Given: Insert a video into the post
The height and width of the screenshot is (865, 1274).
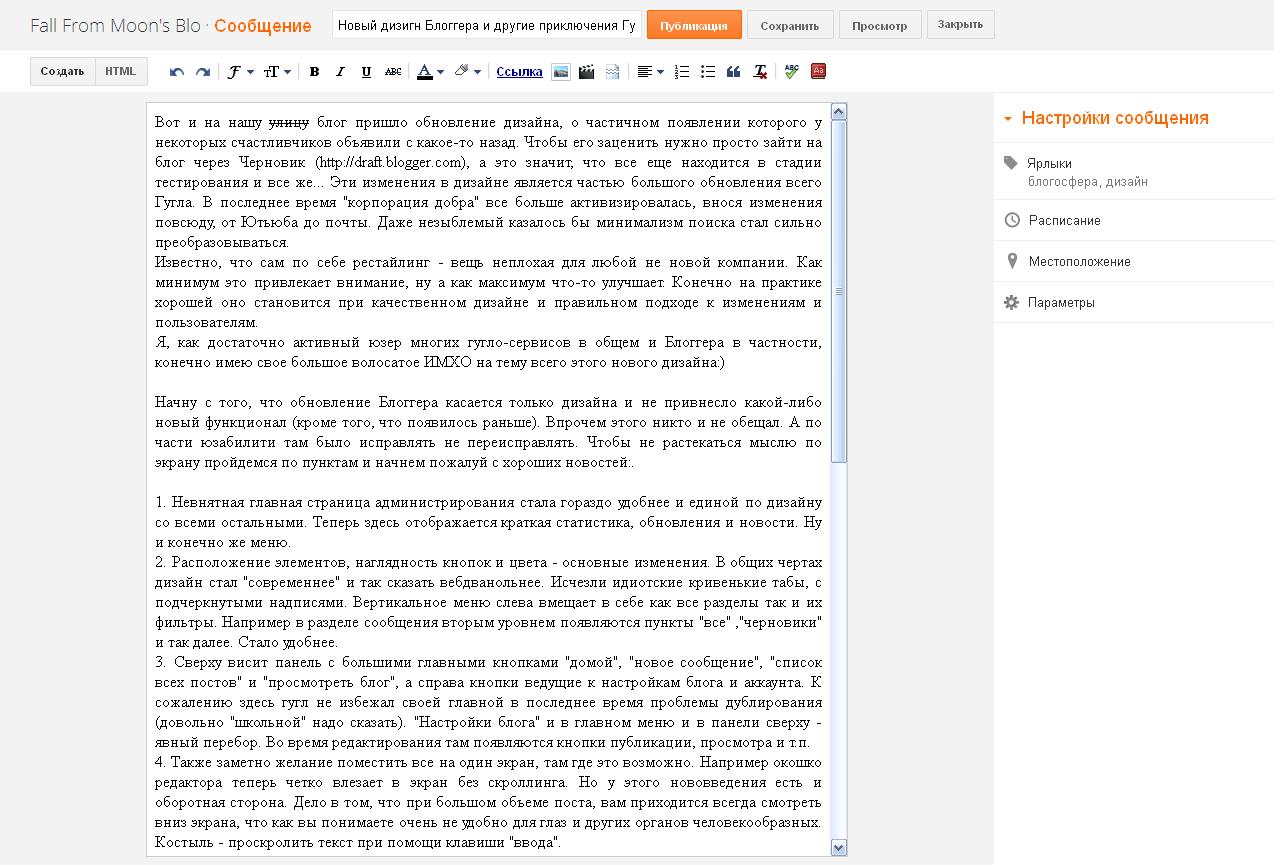Looking at the screenshot, I should [587, 72].
